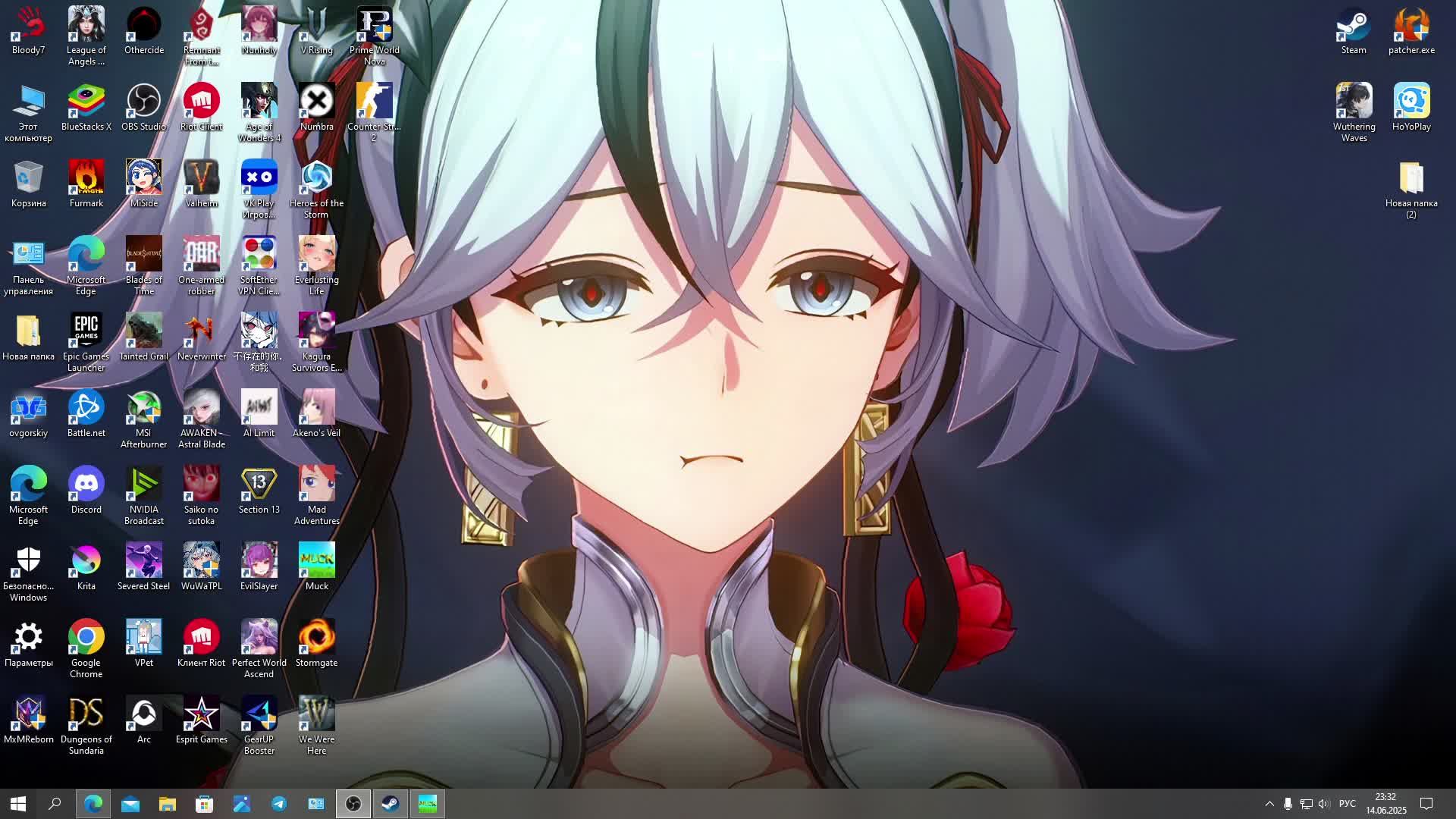Launch OBS Studio desktop shortcut
The image size is (1456, 819).
[x=144, y=108]
